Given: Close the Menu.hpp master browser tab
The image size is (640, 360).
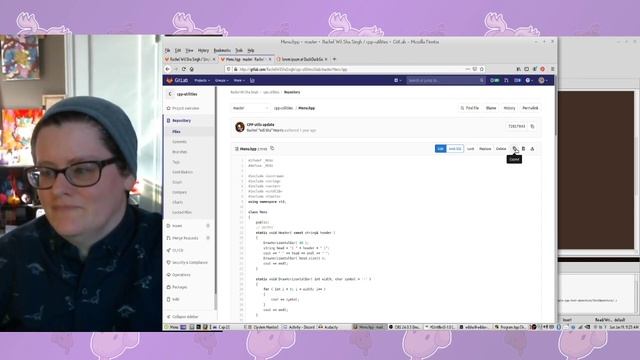Looking at the screenshot, I should tap(270, 59).
